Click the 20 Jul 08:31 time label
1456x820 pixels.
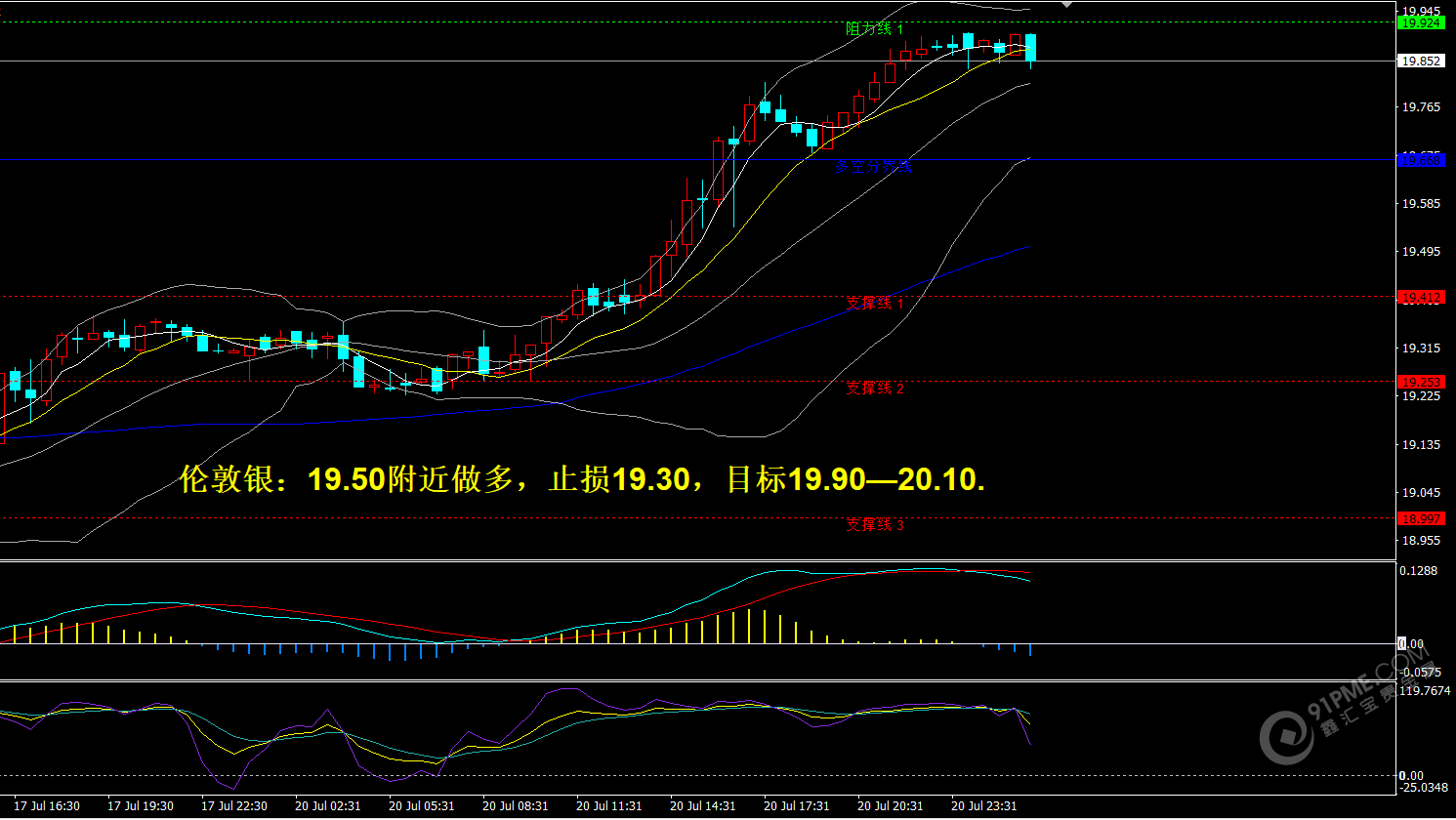point(516,806)
